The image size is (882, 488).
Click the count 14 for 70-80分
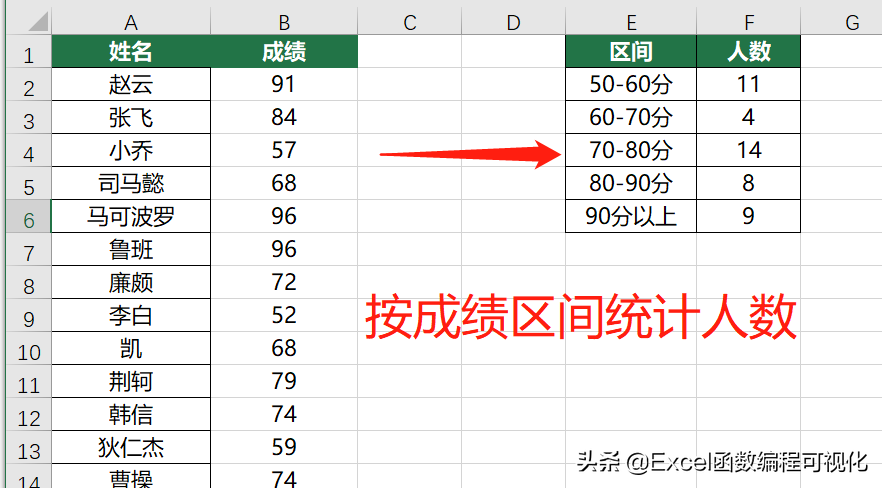[749, 151]
